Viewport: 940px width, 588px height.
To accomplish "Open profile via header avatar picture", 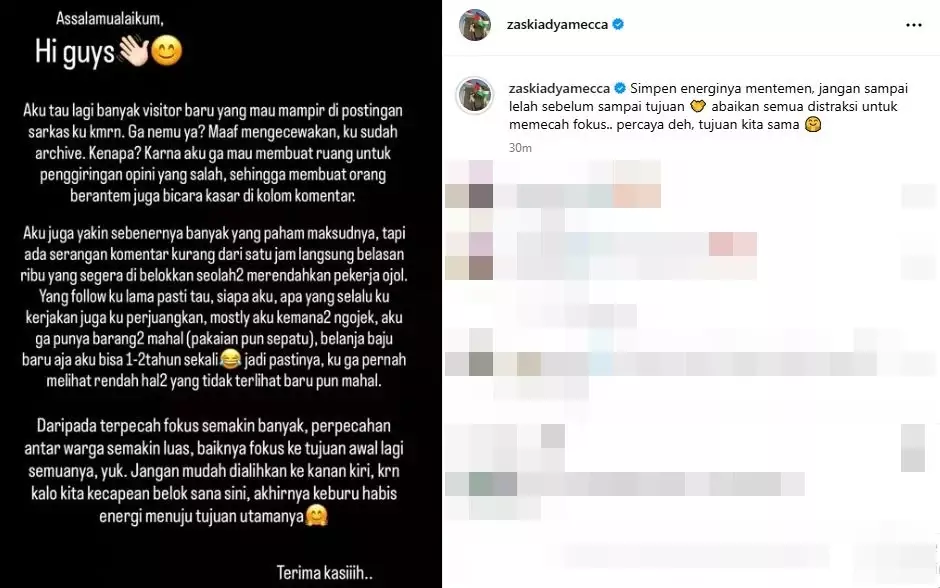I will click(475, 25).
